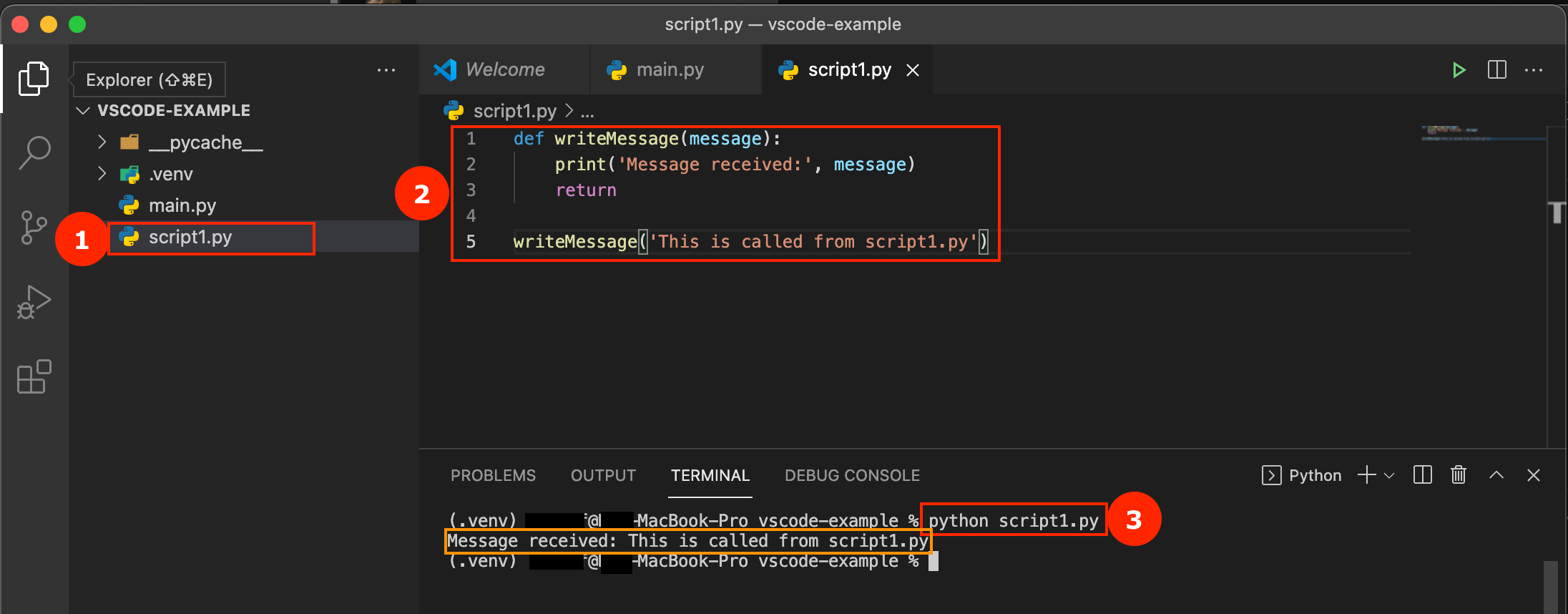Screen dimensions: 1568x614
Task: Split the editor to the right
Action: click(x=1496, y=70)
